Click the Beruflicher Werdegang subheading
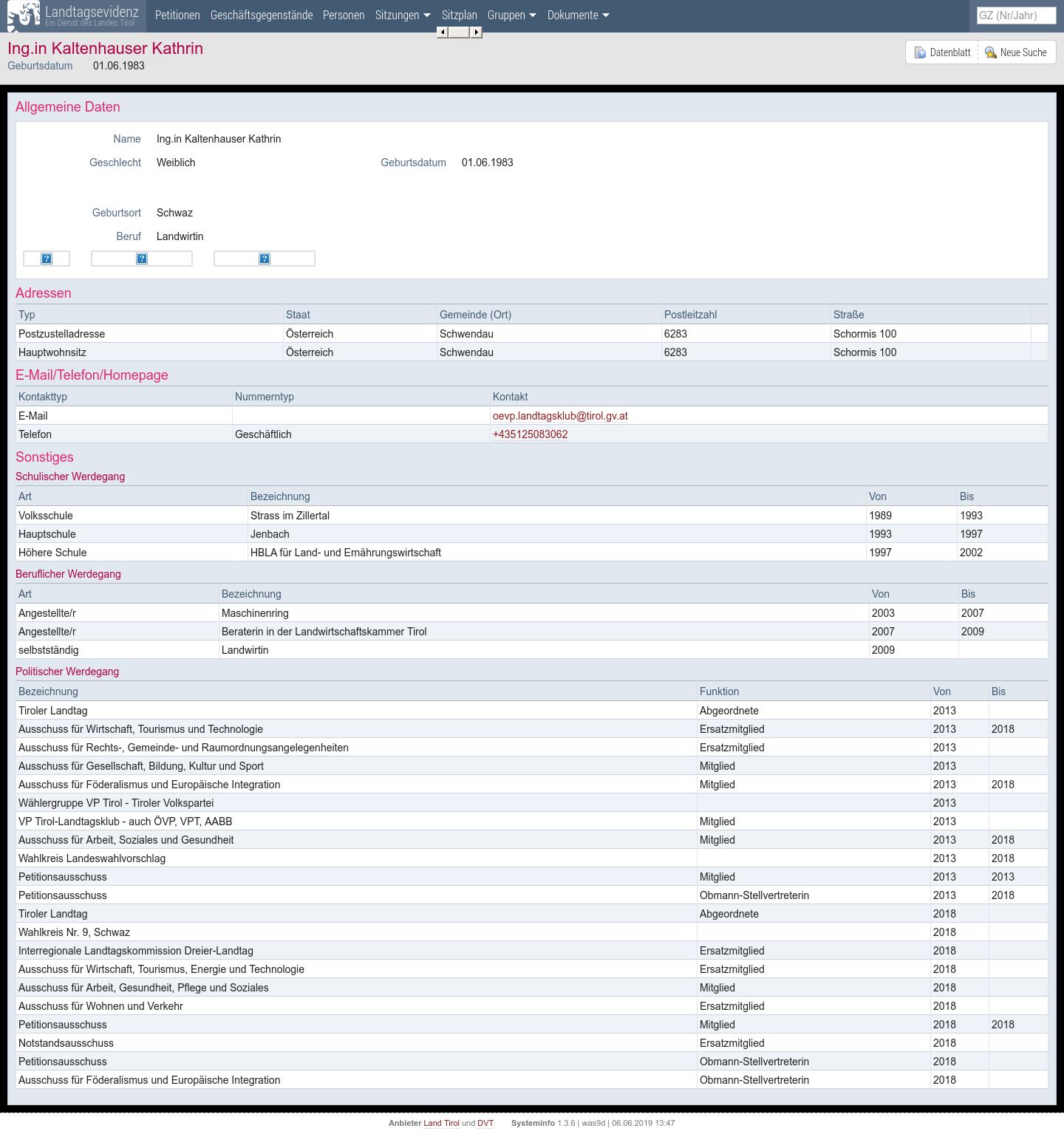 coord(68,574)
